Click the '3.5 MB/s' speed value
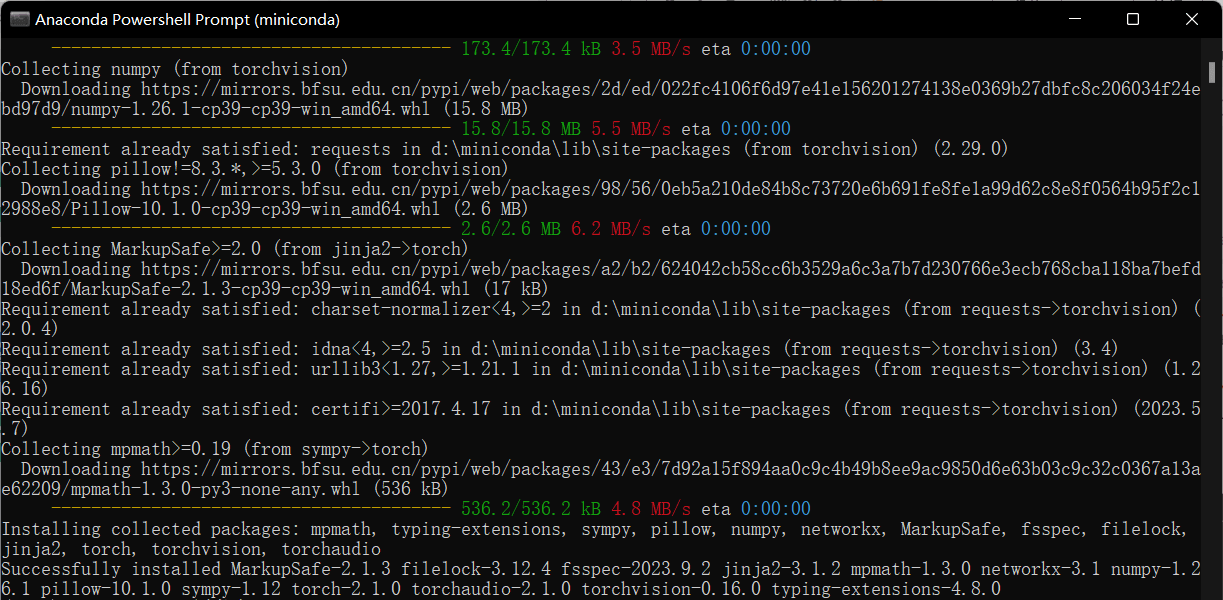Viewport: 1223px width, 600px height. 651,49
